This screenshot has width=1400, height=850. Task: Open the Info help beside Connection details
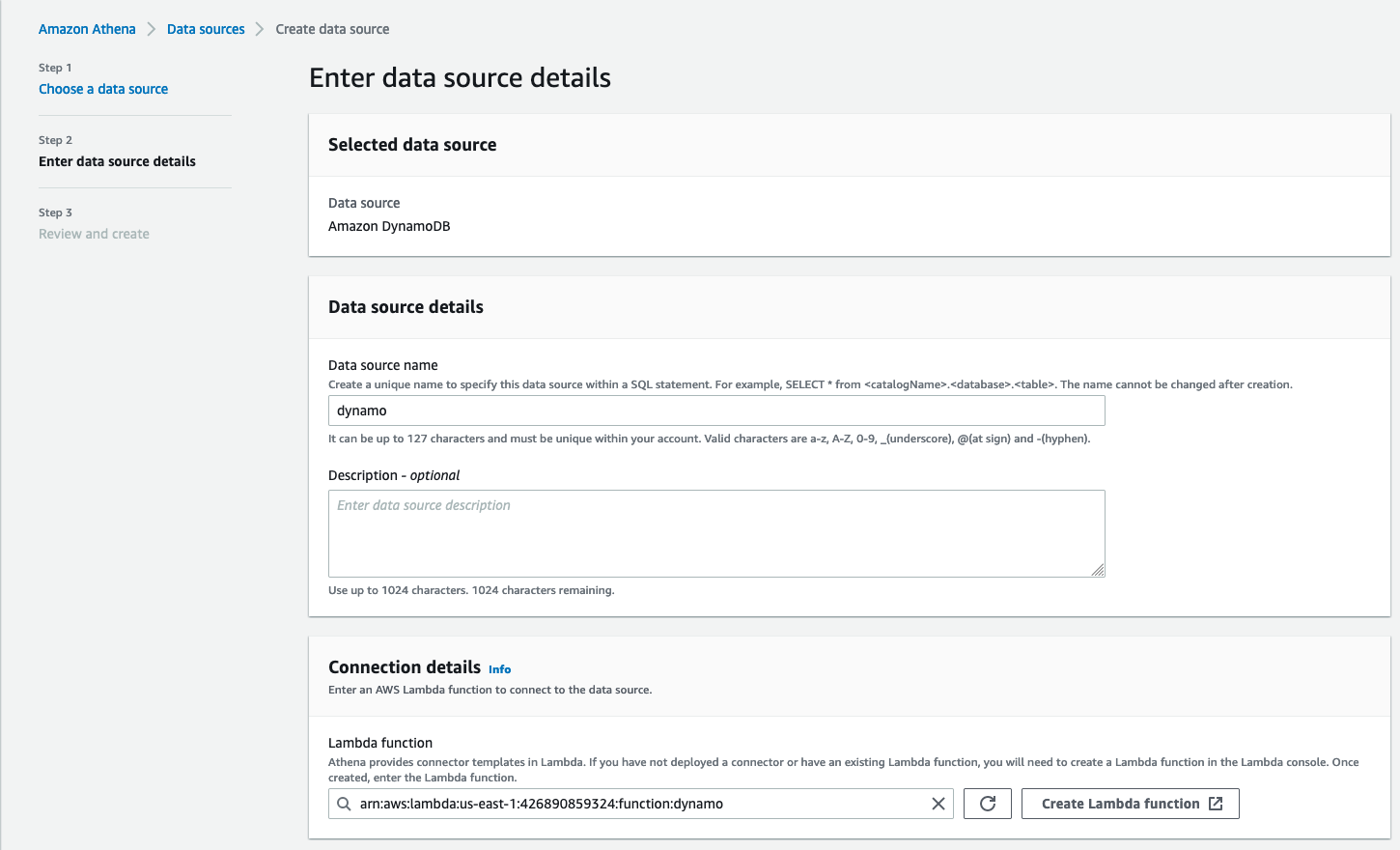point(499,668)
